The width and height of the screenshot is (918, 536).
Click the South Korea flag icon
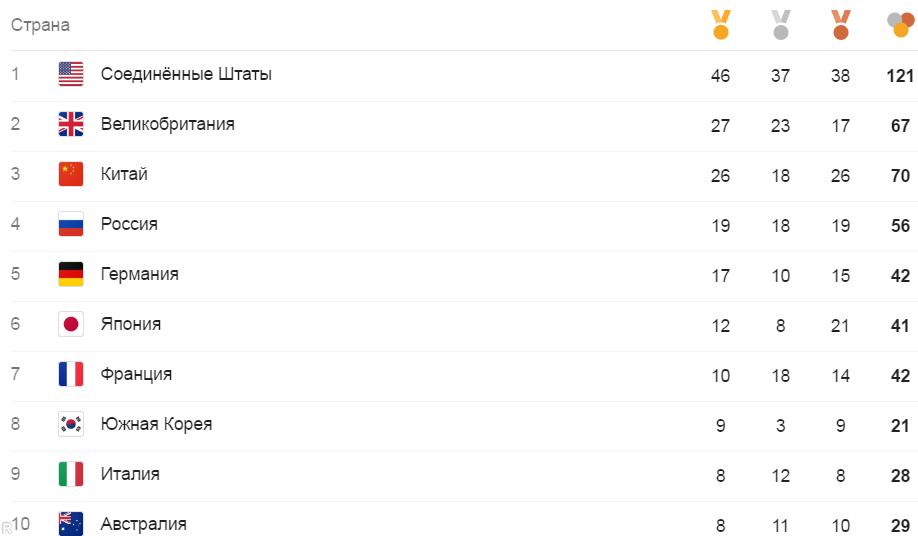click(x=71, y=424)
